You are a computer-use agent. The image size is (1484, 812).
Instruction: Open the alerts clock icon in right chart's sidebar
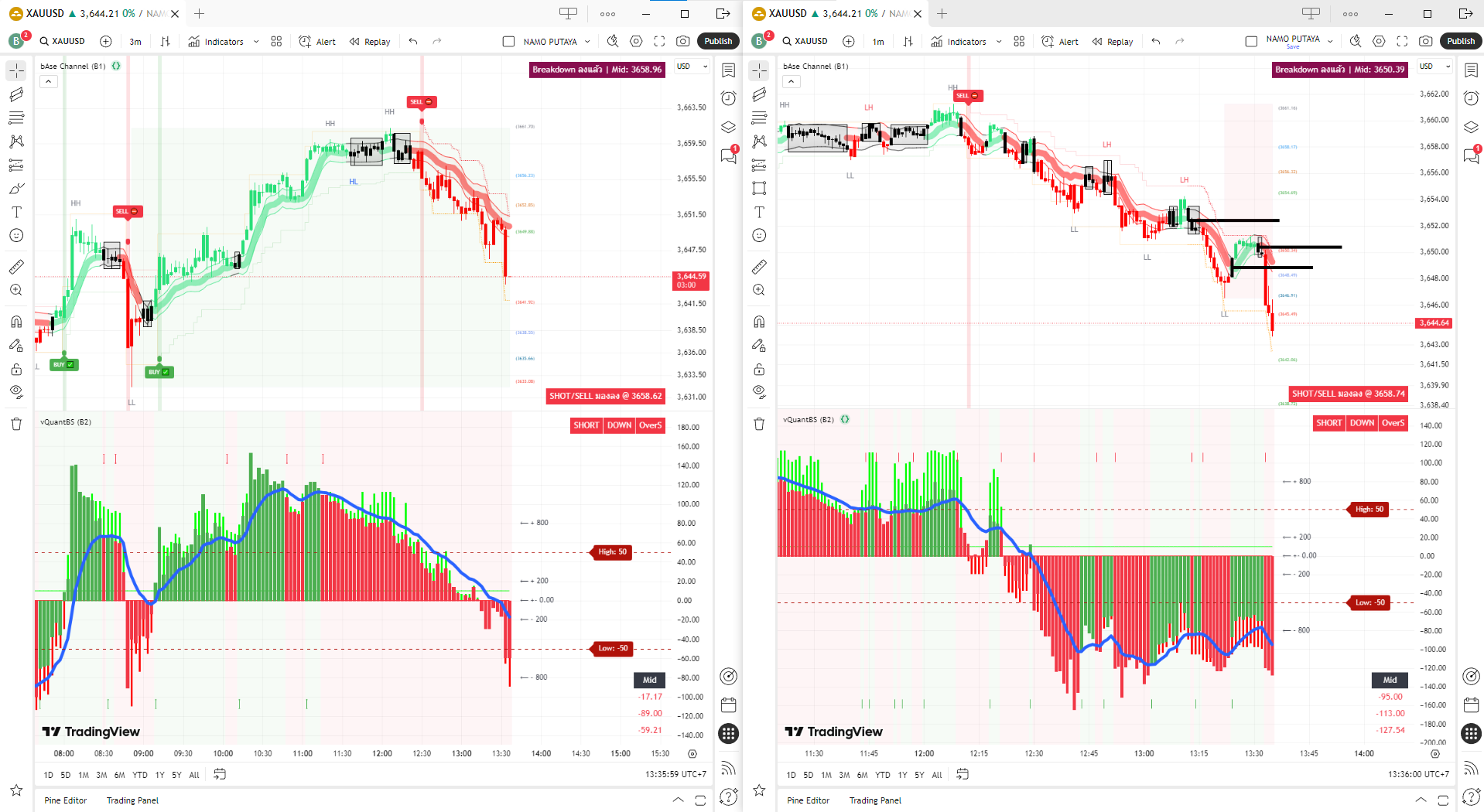click(x=1471, y=98)
